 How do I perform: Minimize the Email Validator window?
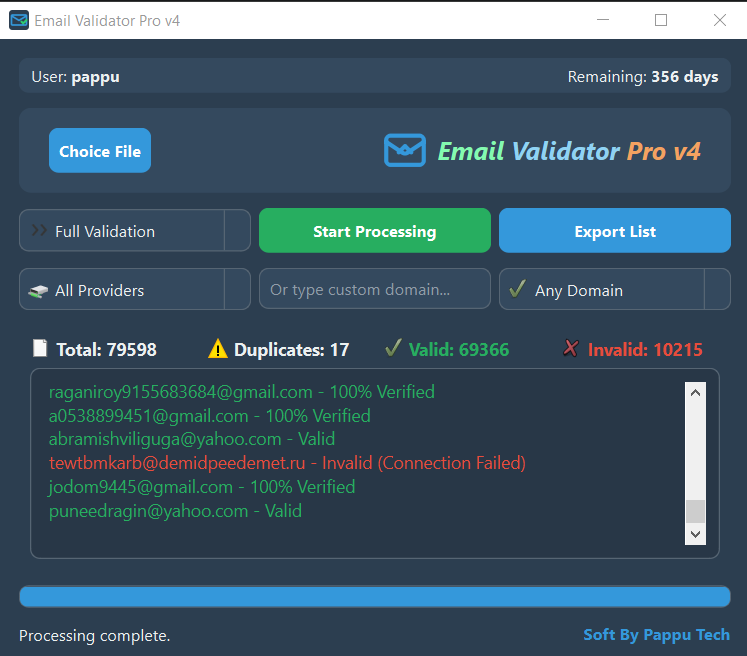pyautogui.click(x=603, y=20)
